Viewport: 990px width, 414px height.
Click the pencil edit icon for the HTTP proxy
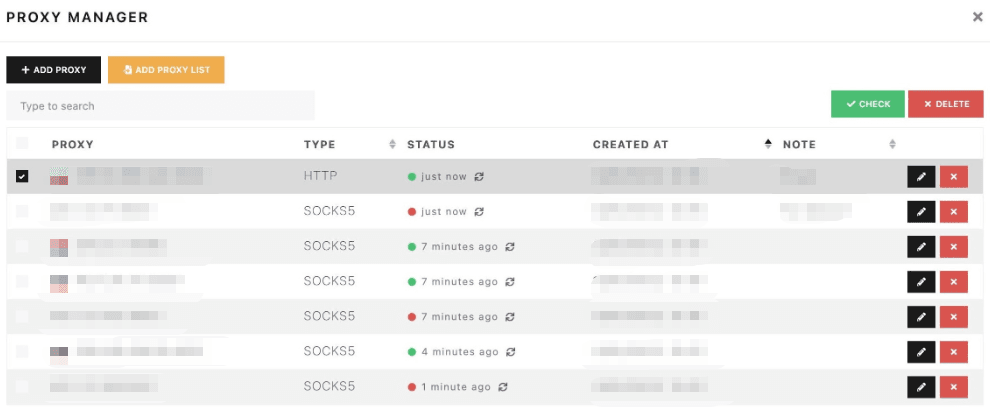click(x=921, y=177)
